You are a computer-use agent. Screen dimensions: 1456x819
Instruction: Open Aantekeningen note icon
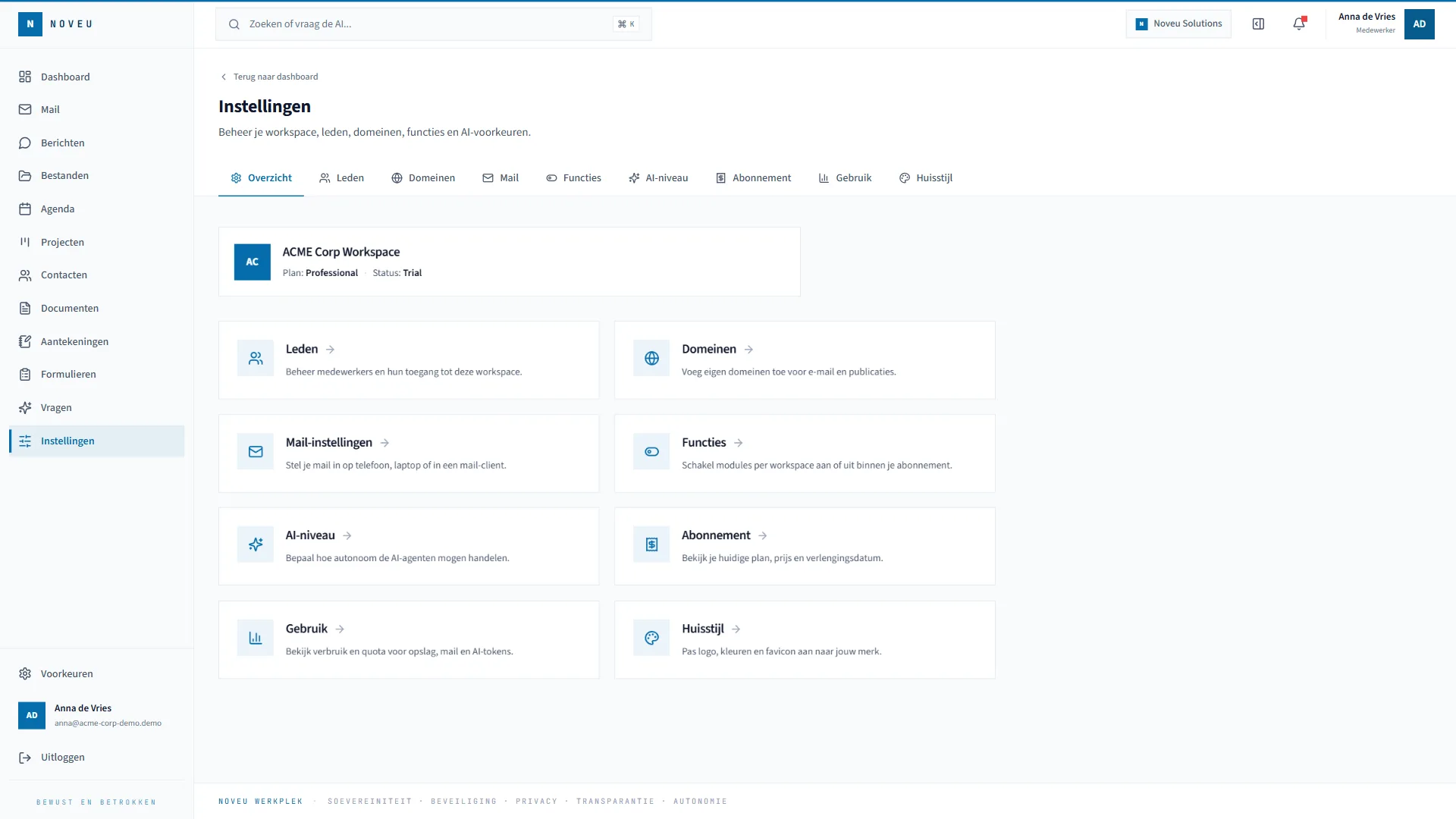25,341
